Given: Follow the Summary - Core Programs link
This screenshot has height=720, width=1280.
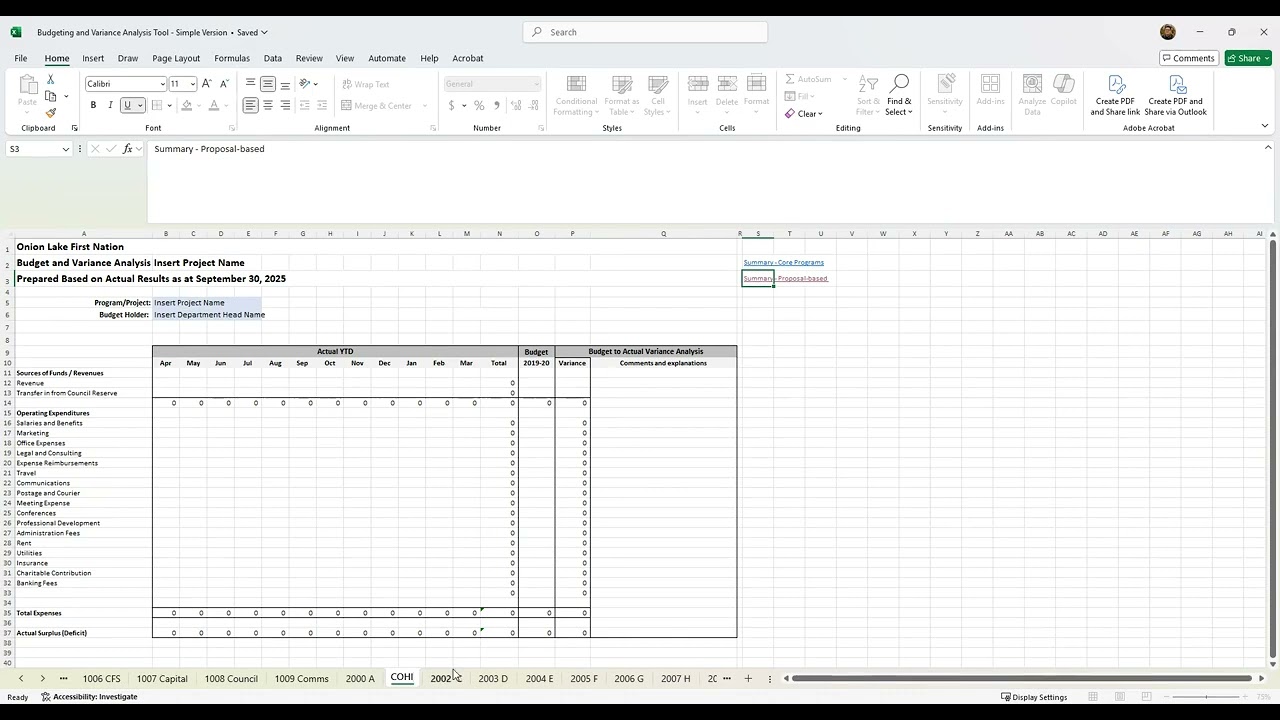Looking at the screenshot, I should coord(783,263).
